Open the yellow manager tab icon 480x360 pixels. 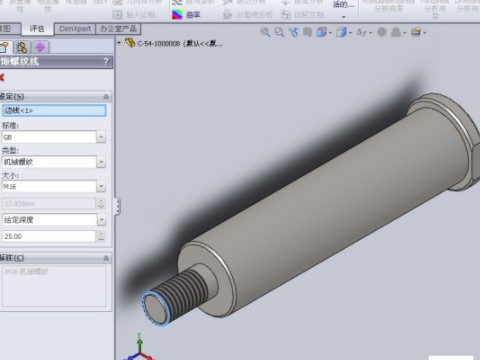(x=22, y=47)
